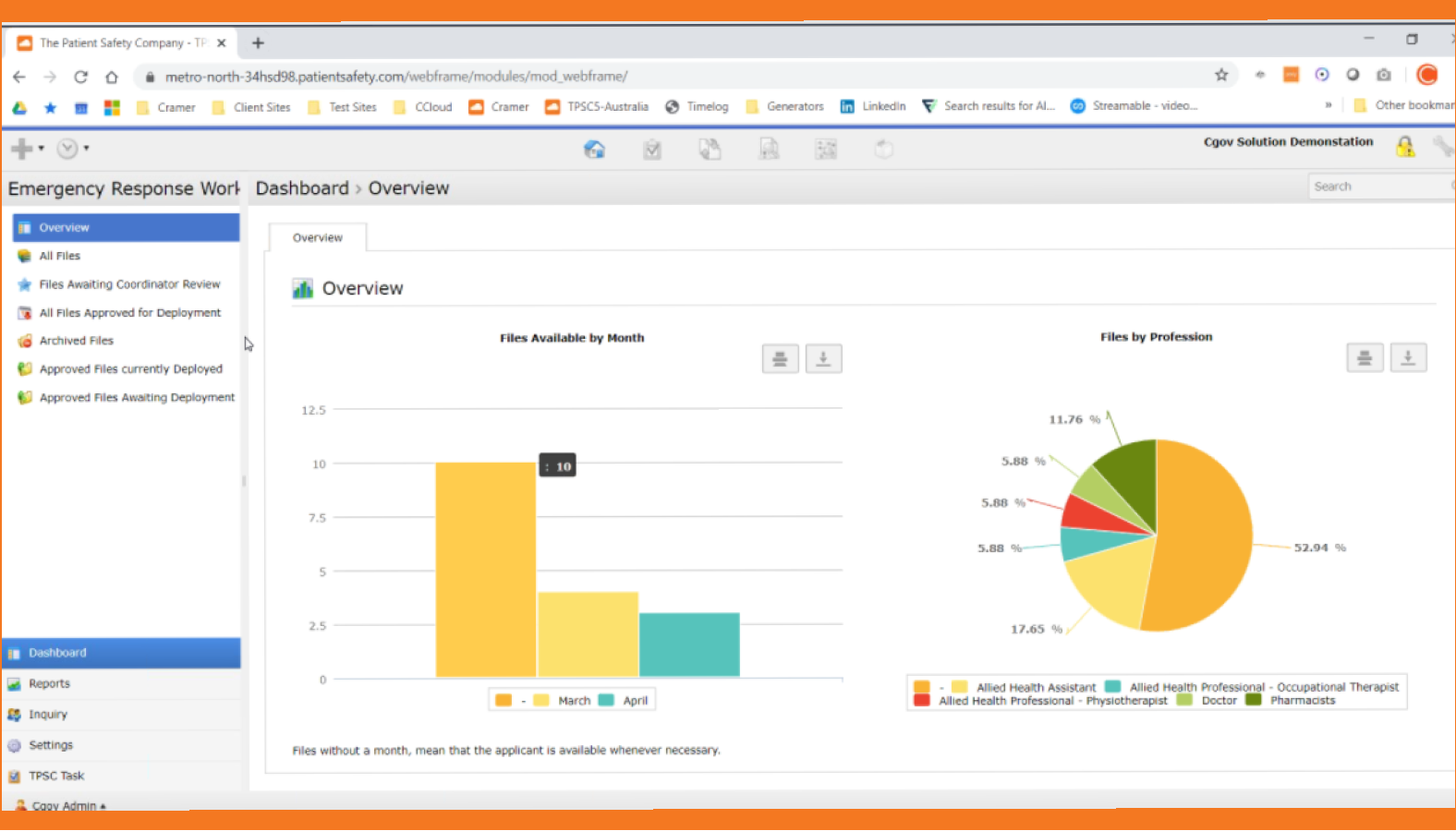The width and height of the screenshot is (1456, 831).
Task: Toggle the March legend entry
Action: [x=563, y=701]
